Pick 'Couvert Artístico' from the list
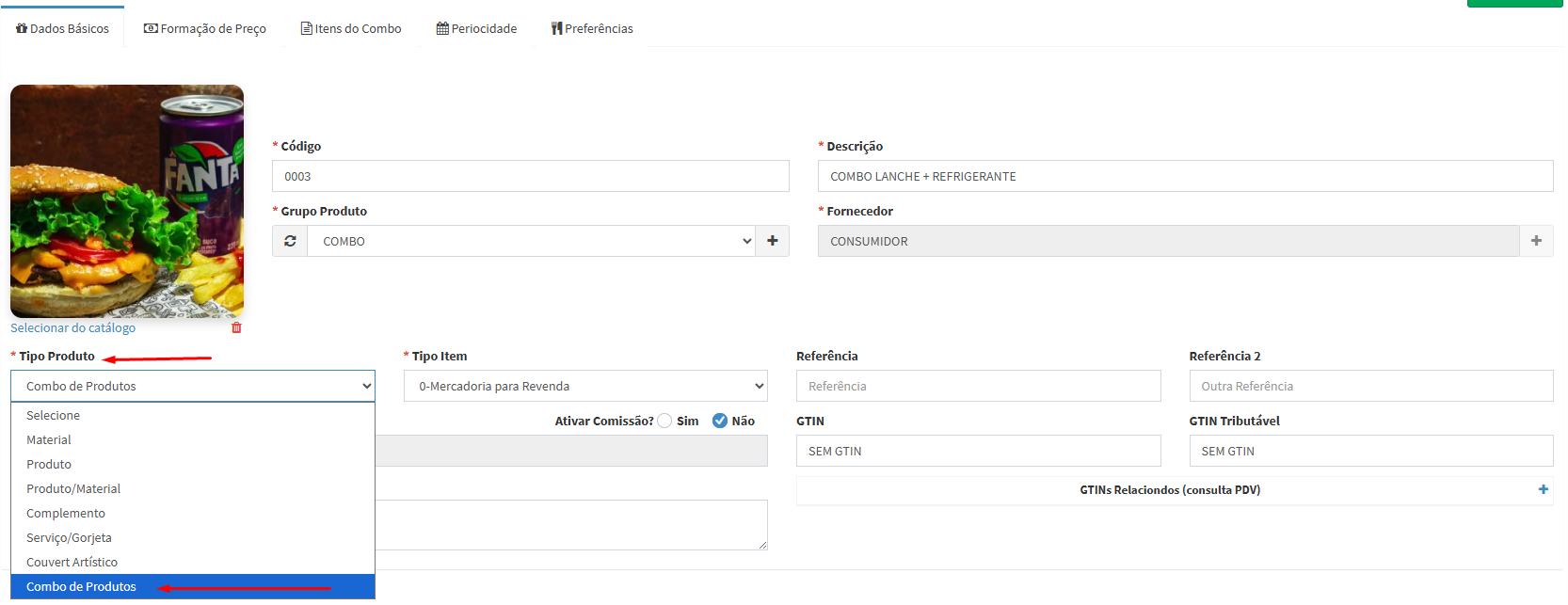The image size is (1568, 605). pos(72,563)
